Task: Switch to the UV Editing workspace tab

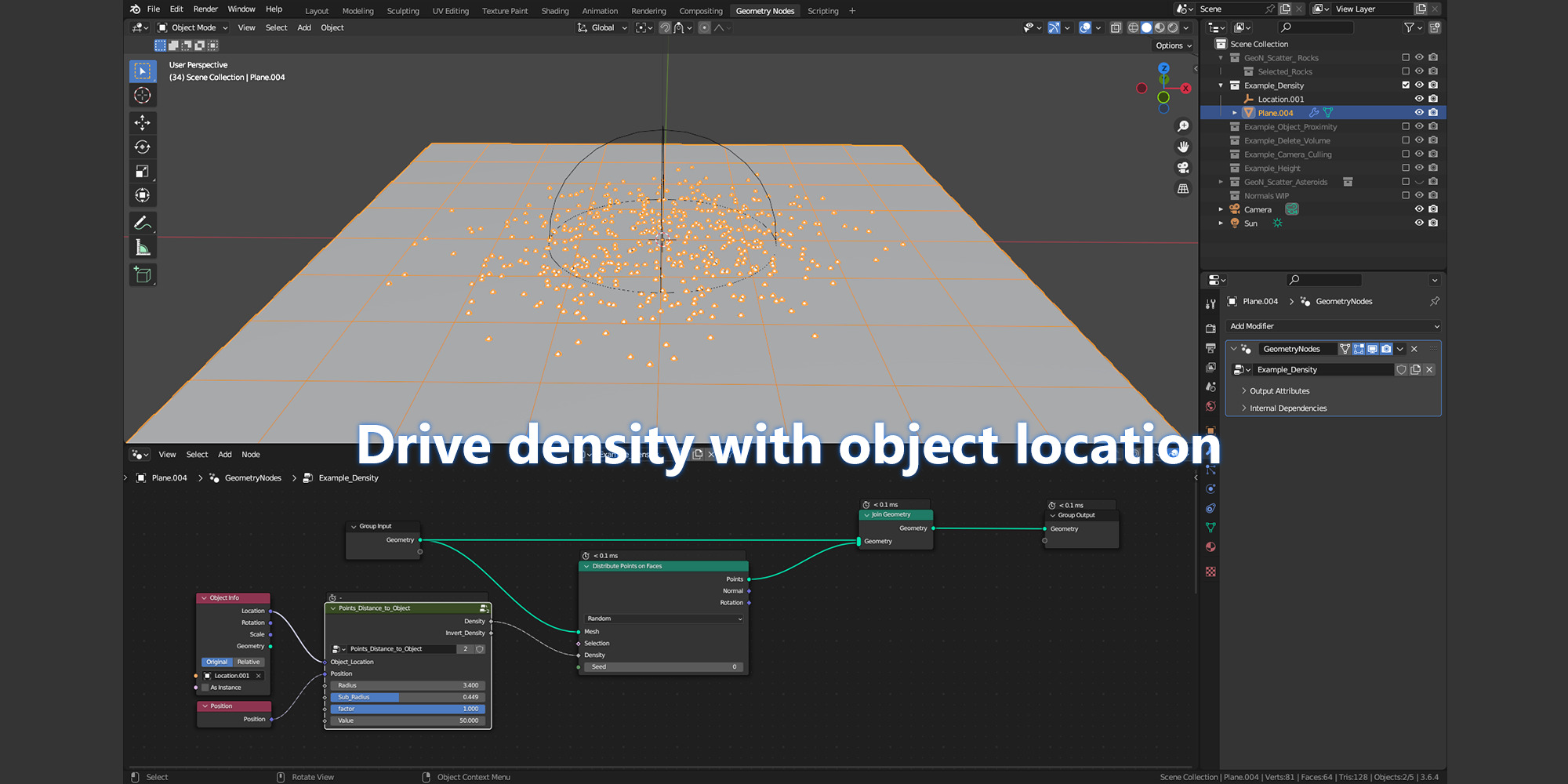Action: (451, 11)
